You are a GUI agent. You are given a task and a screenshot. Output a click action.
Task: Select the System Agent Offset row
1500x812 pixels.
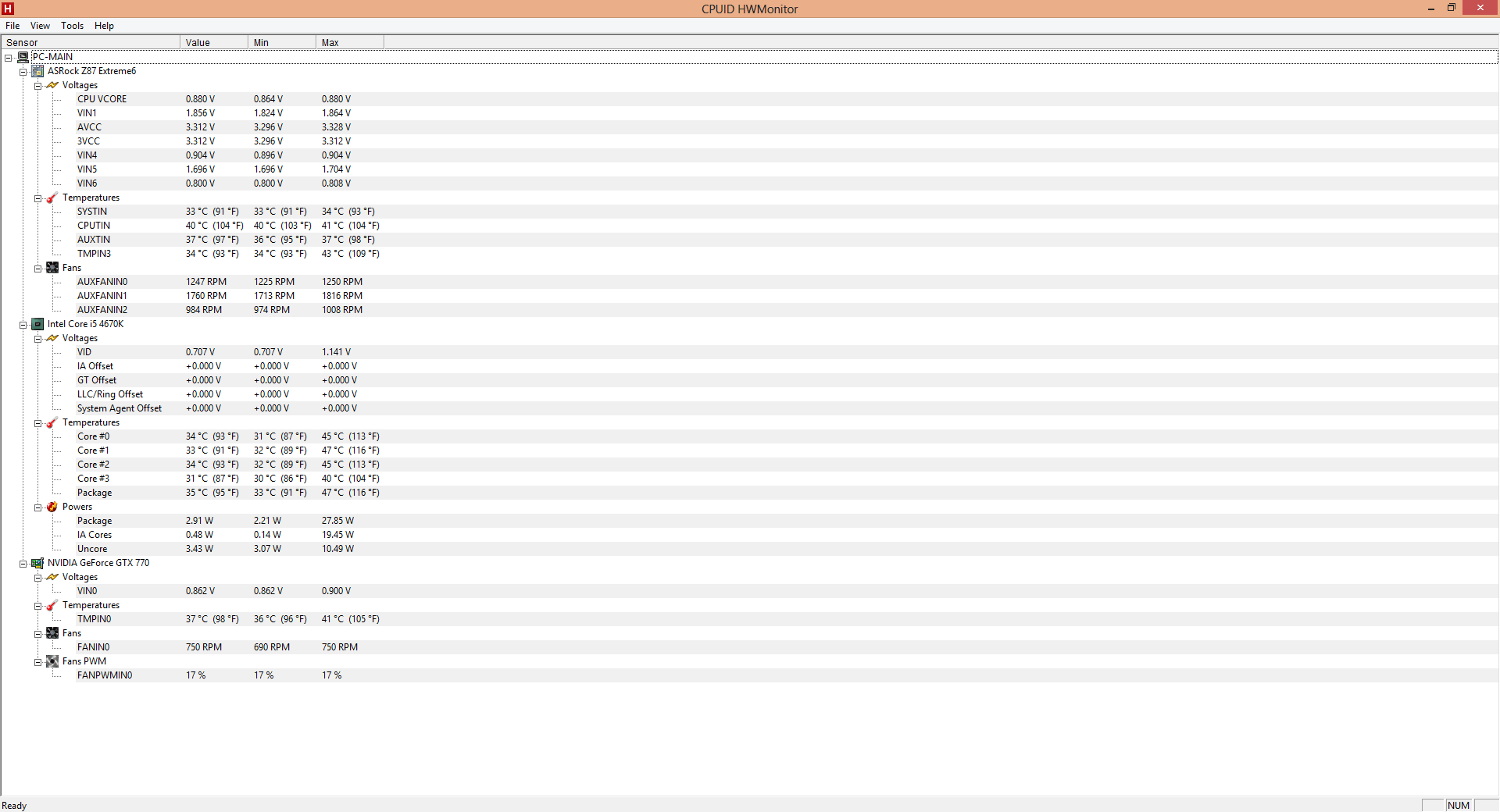[x=787, y=408]
